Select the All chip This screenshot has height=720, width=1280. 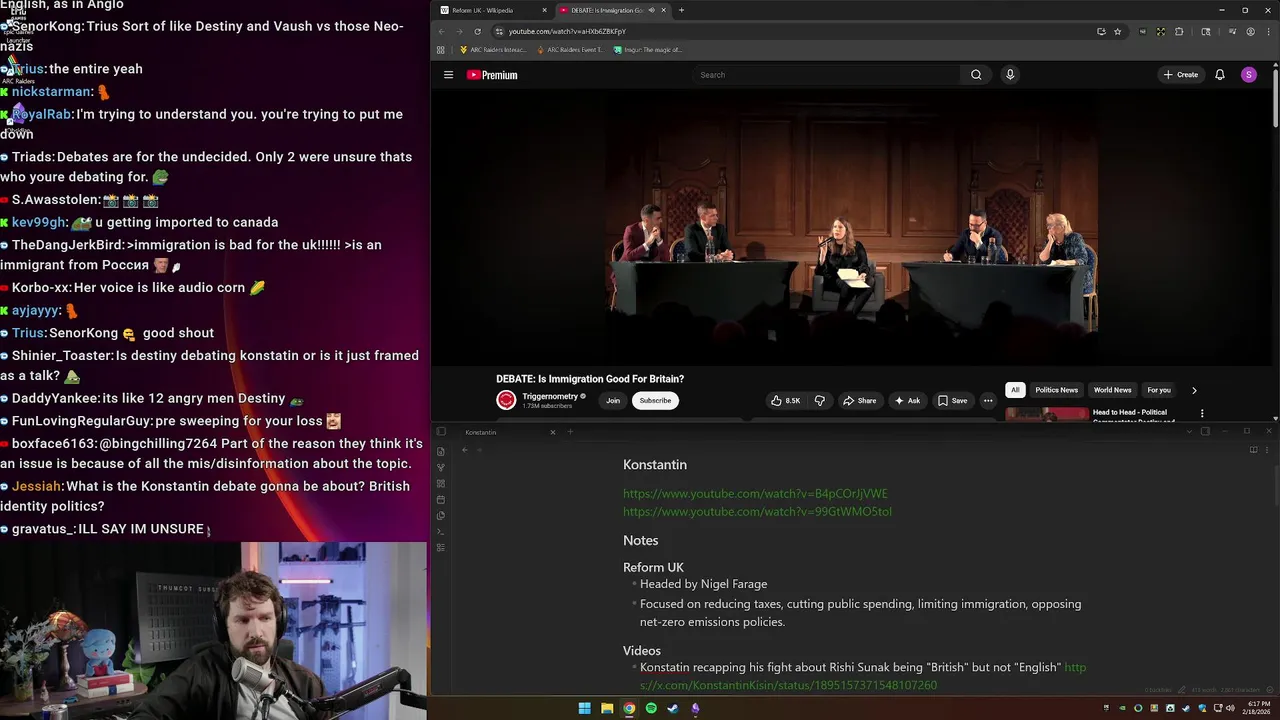click(1015, 390)
